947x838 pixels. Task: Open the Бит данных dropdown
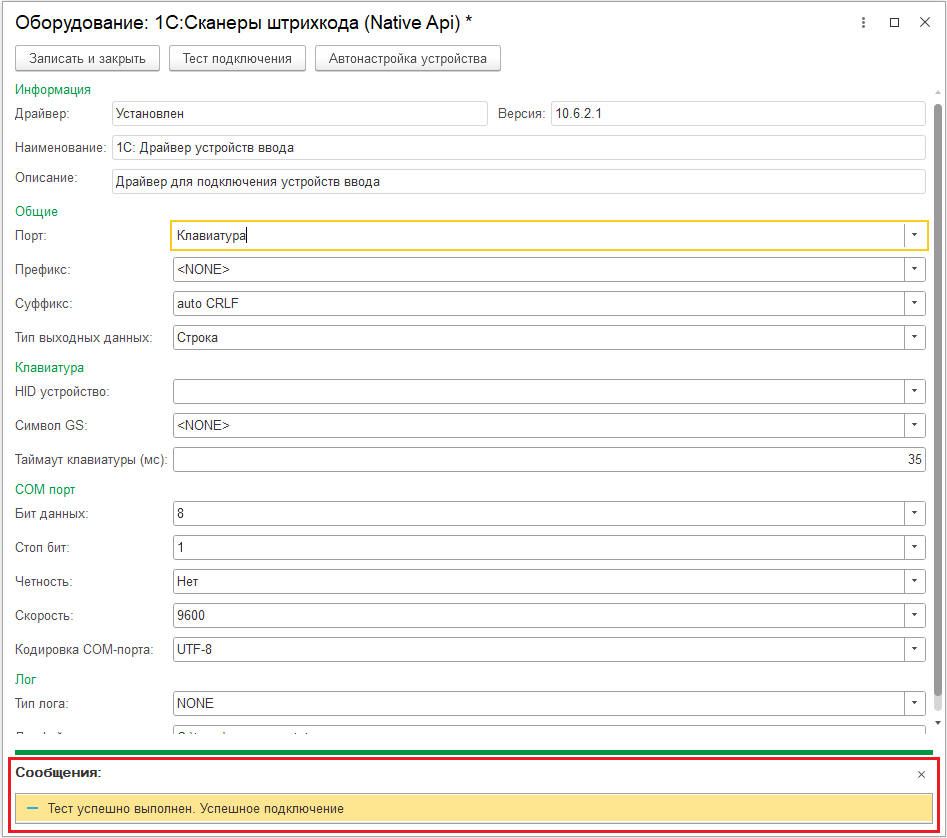click(914, 513)
